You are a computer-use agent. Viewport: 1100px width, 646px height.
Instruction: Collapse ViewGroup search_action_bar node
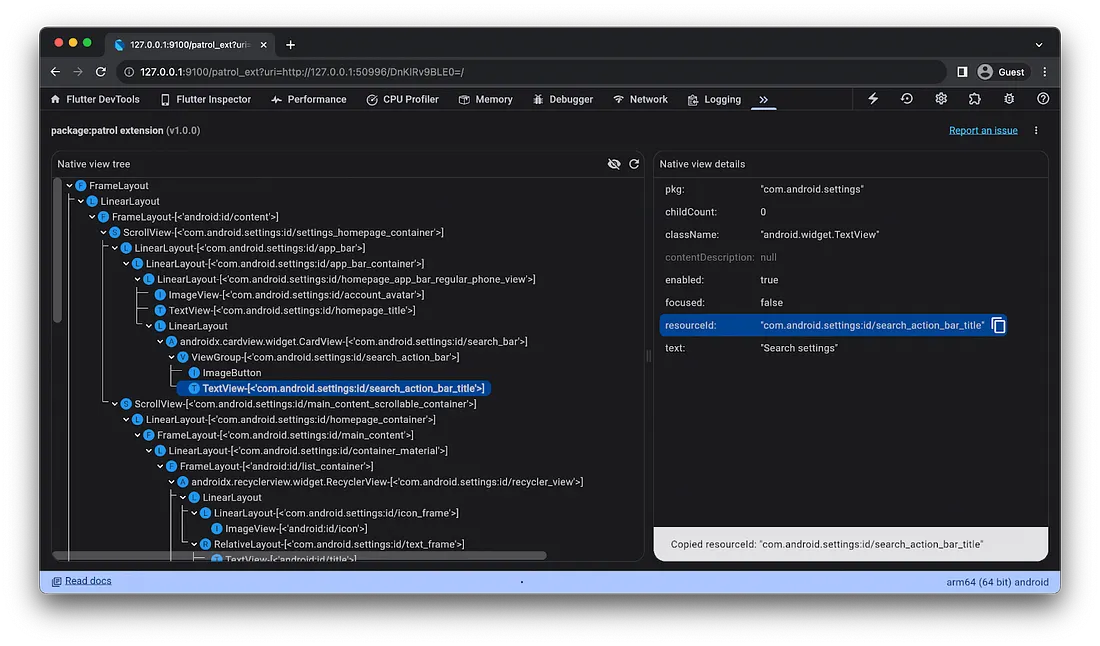tap(172, 357)
